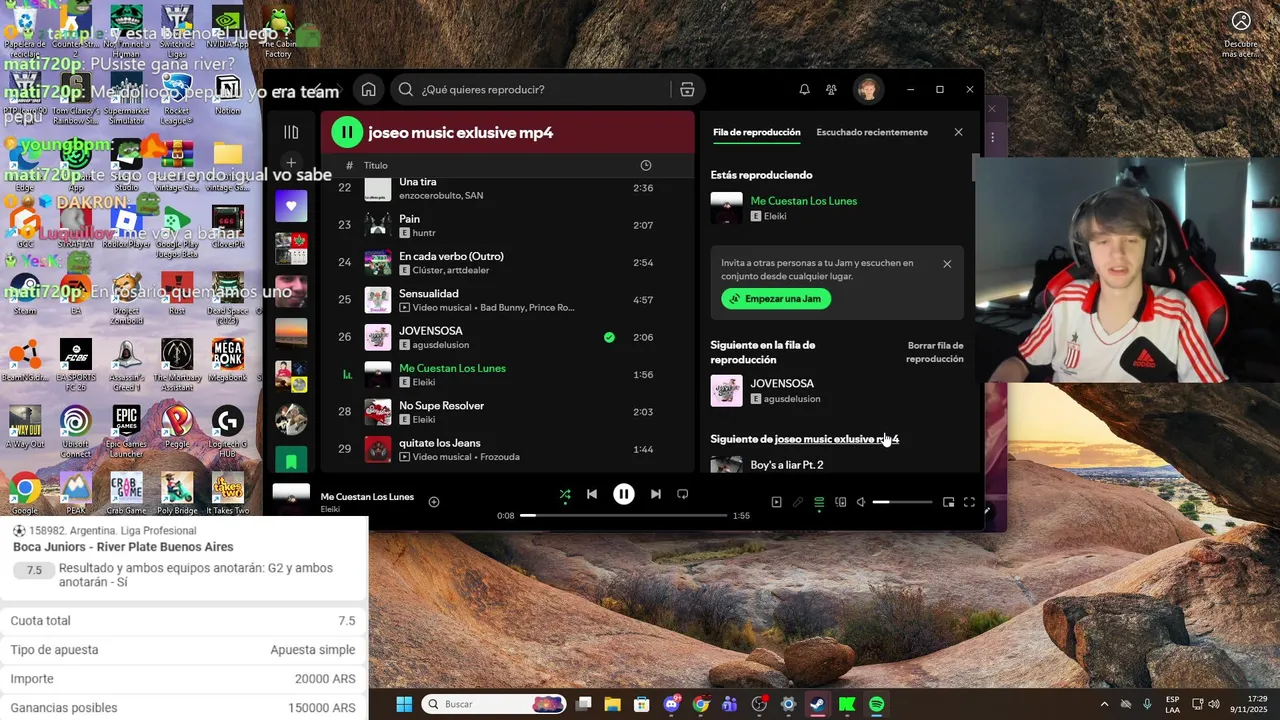
Task: Pause playback in the bottom player bar
Action: click(x=624, y=494)
